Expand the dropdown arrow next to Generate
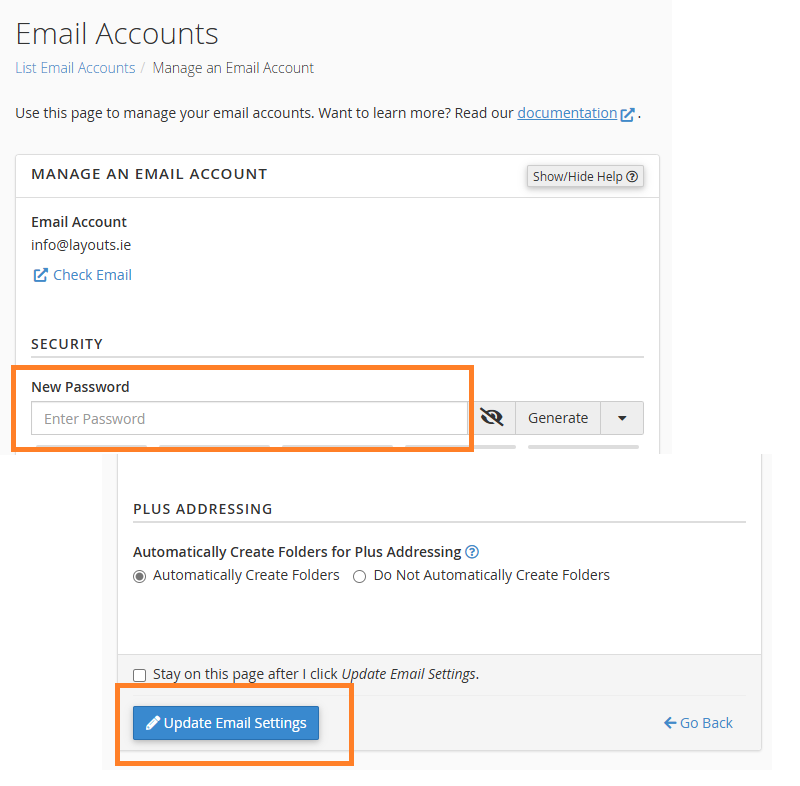Viewport: 800px width, 786px height. point(622,418)
